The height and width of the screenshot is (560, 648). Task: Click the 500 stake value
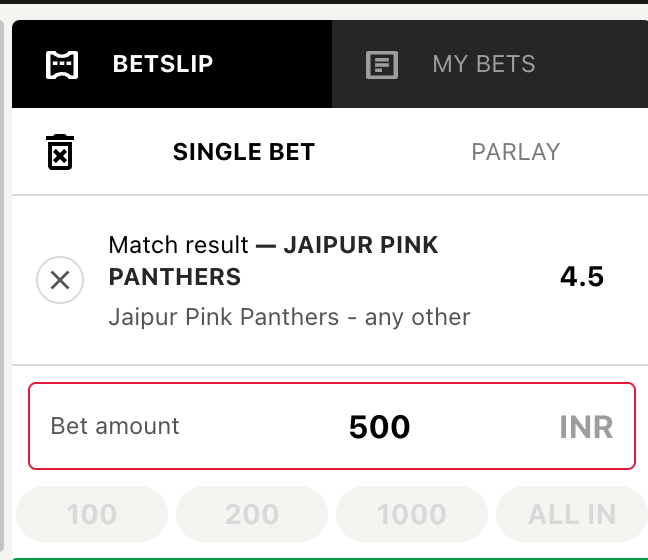coord(379,427)
